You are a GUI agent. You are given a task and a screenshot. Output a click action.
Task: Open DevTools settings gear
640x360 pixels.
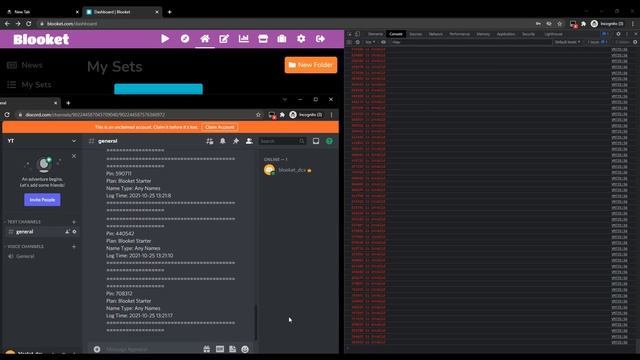pos(618,34)
